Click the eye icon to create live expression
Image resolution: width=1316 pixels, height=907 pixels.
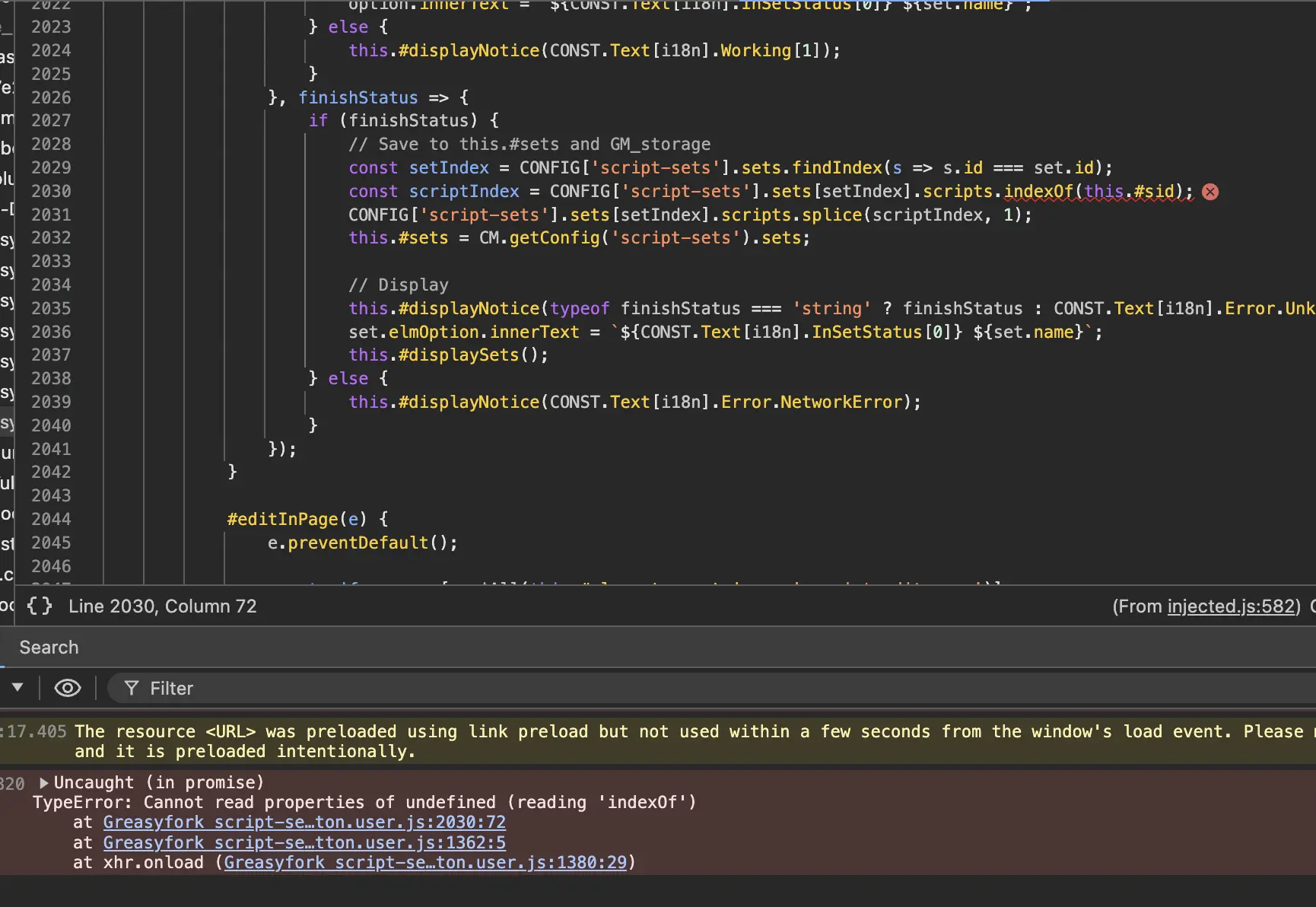tap(68, 689)
